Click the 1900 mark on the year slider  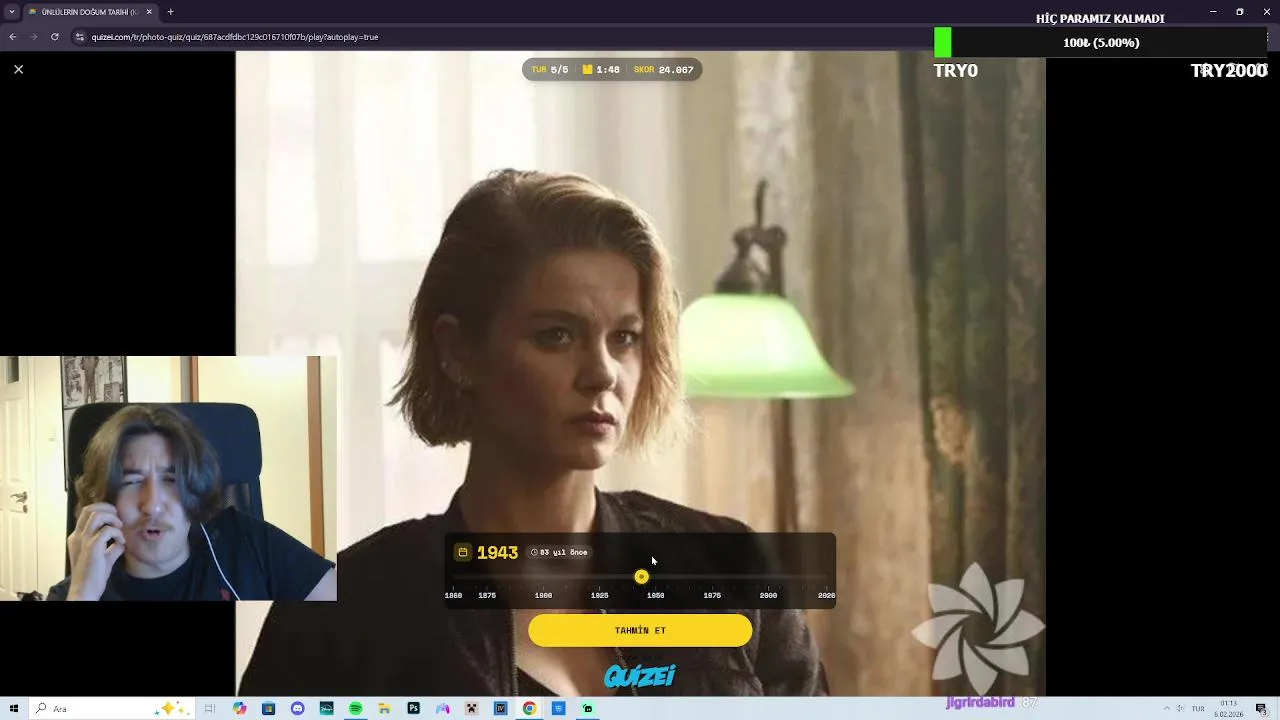(x=543, y=595)
